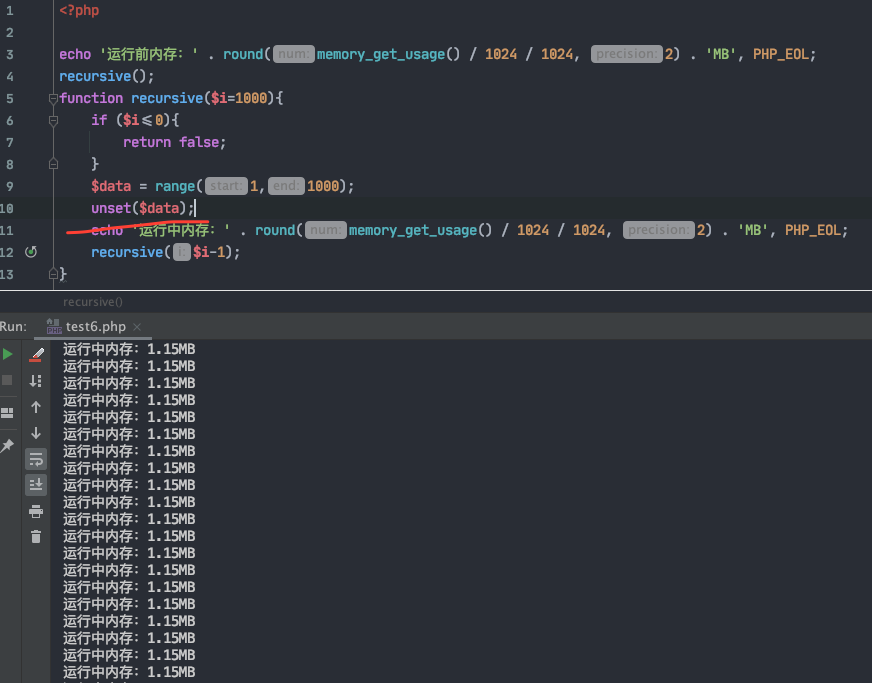
Task: Click the 'end:' parameter hint in range
Action: pos(286,186)
